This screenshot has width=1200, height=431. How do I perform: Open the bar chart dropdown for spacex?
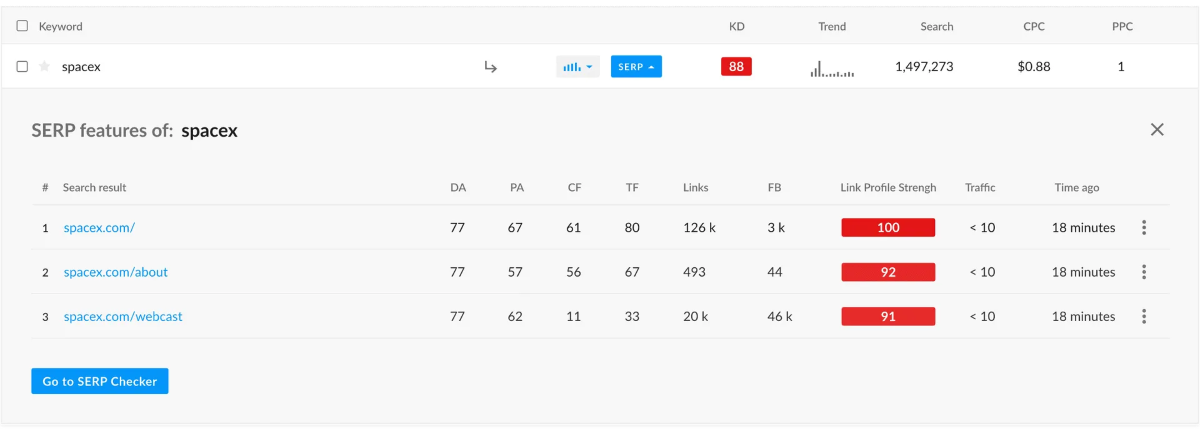coord(578,67)
